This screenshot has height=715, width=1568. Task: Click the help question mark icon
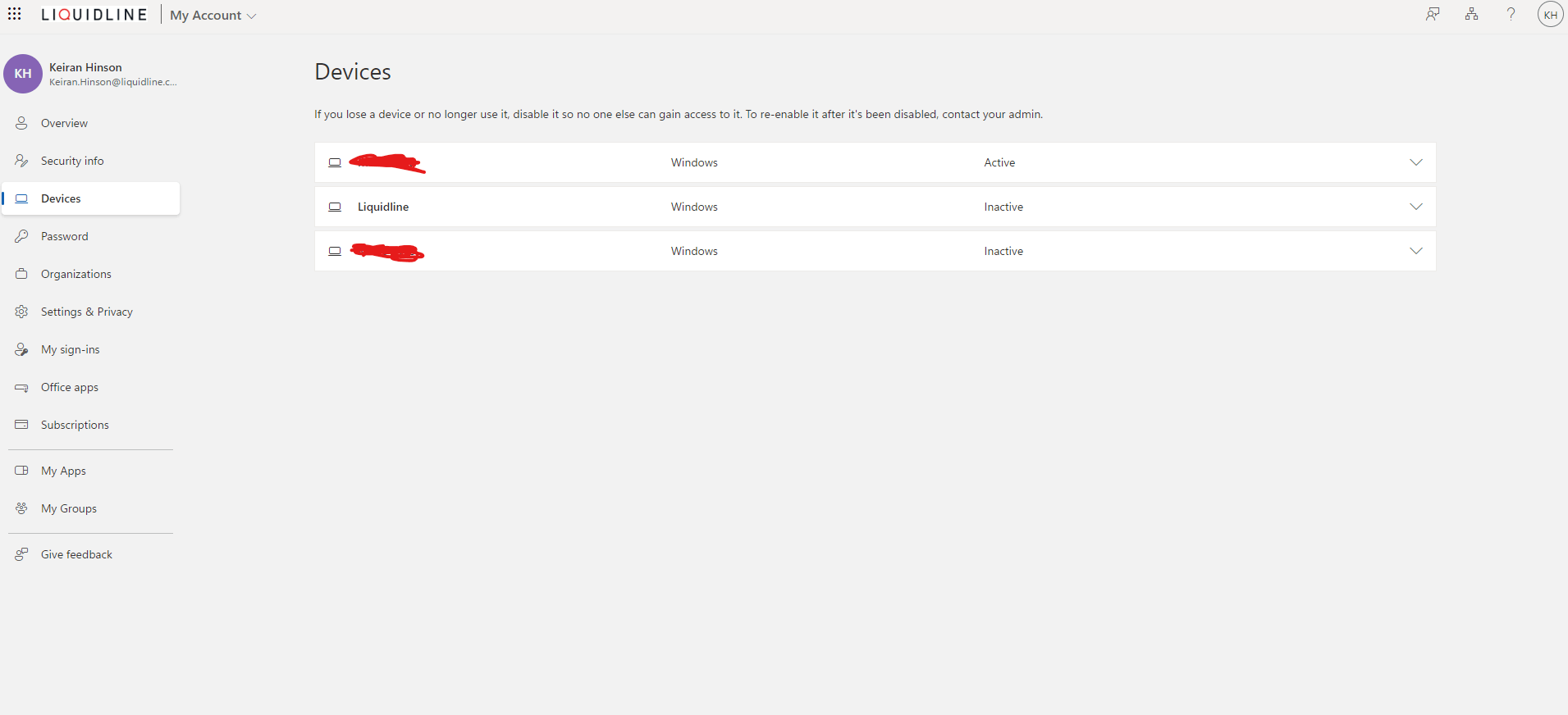pyautogui.click(x=1511, y=14)
